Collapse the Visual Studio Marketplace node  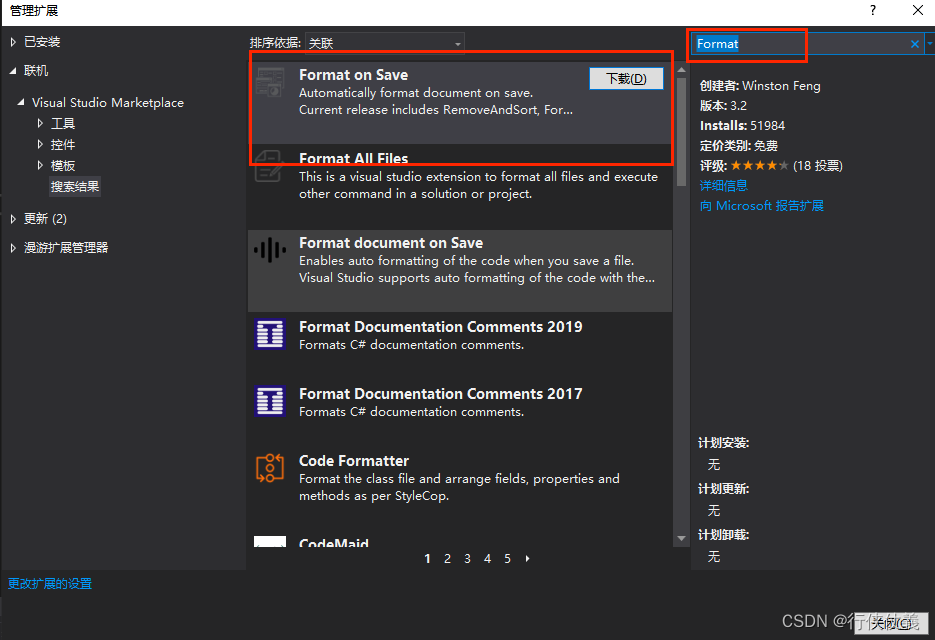coord(21,103)
